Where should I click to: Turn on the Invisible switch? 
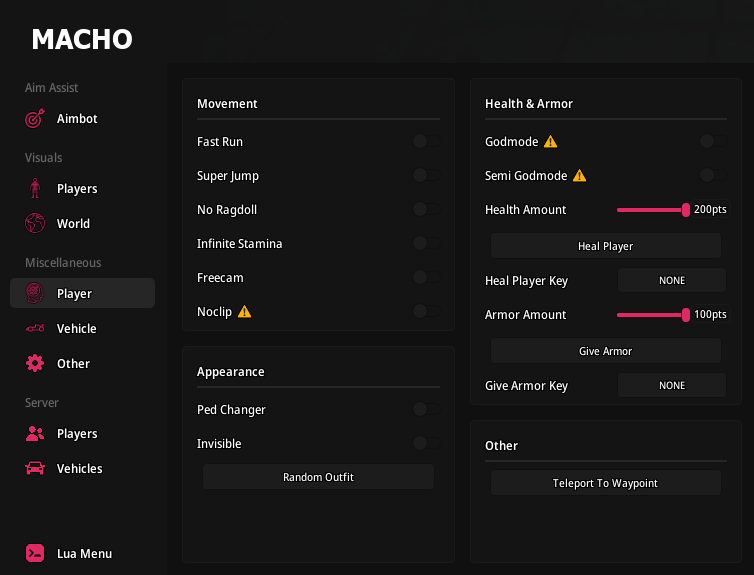click(426, 444)
